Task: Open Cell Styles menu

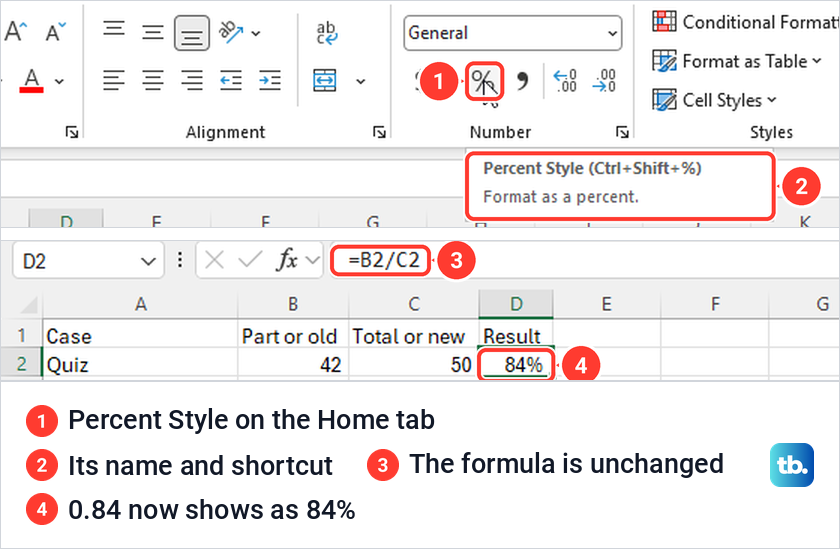Action: [715, 100]
